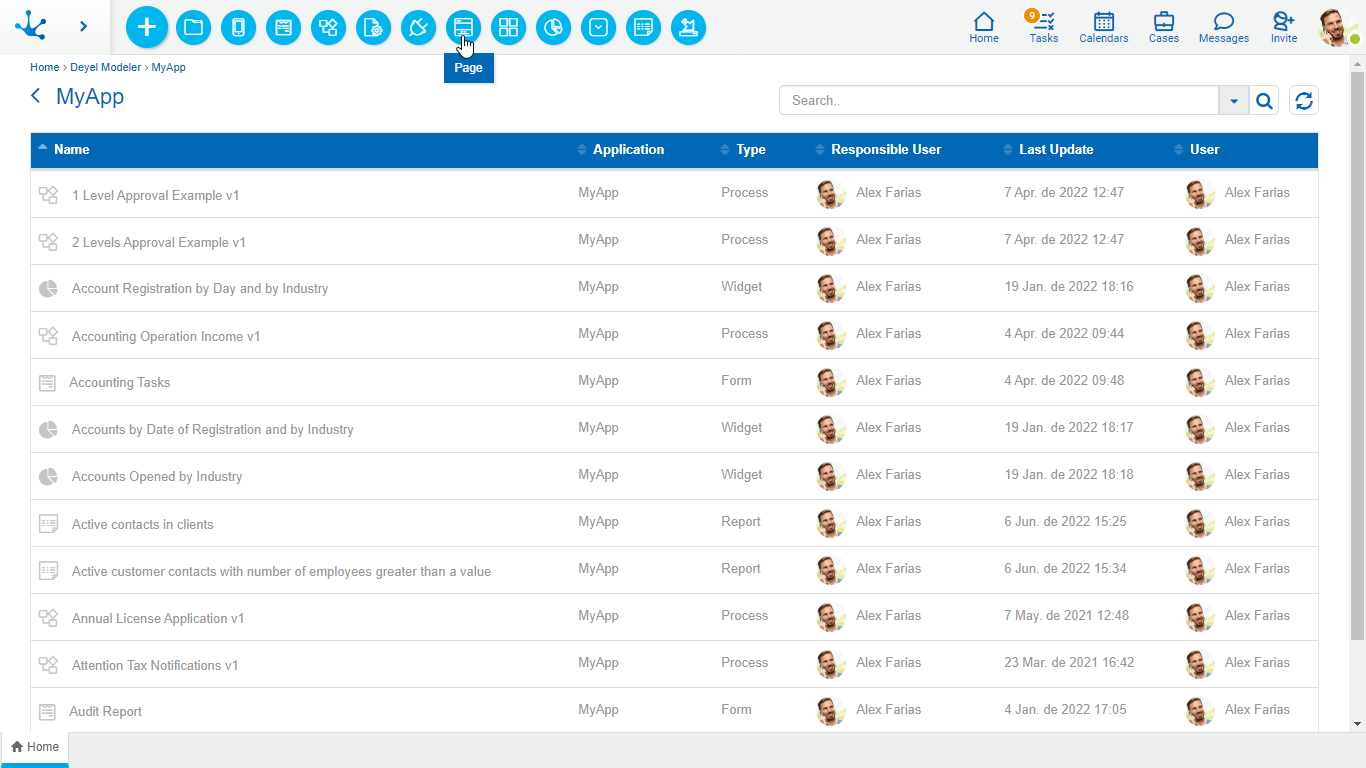Open Cases

[1164, 27]
